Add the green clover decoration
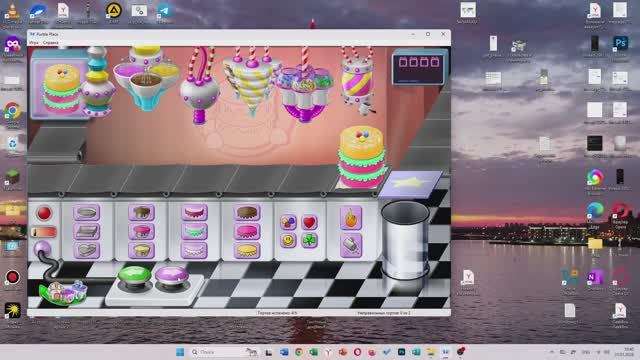Viewport: 640px width, 360px height. [309, 240]
